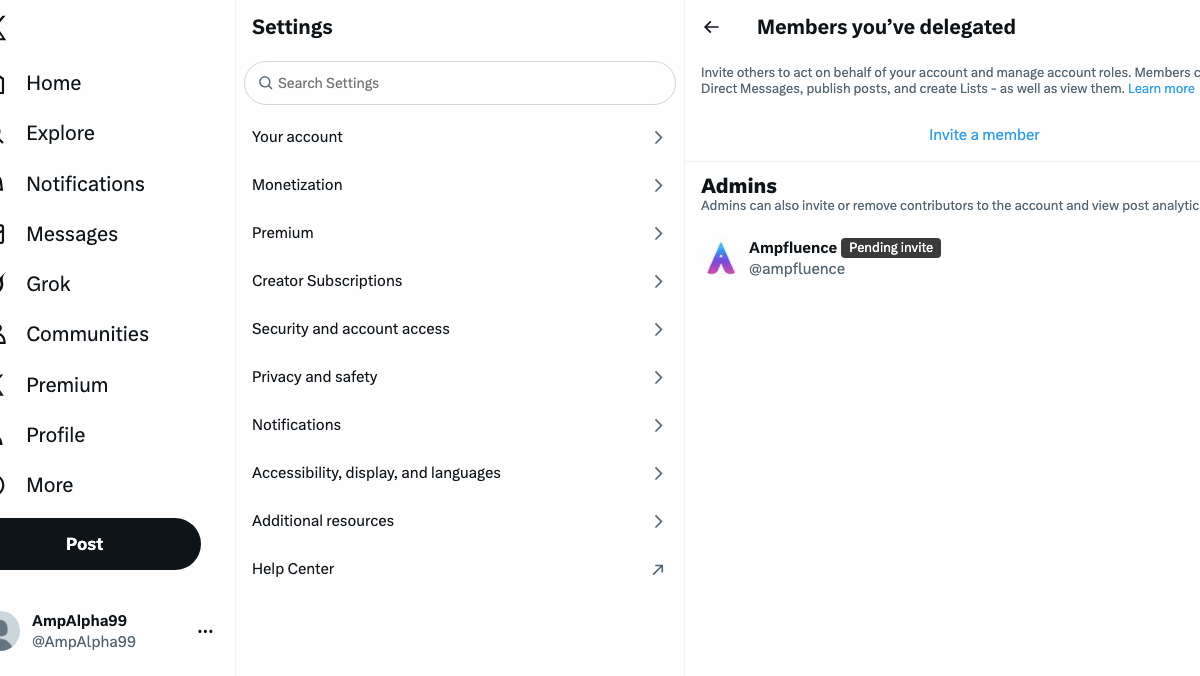Select Communities in the sidebar
Screen dimensions: 1200x676
[87, 334]
